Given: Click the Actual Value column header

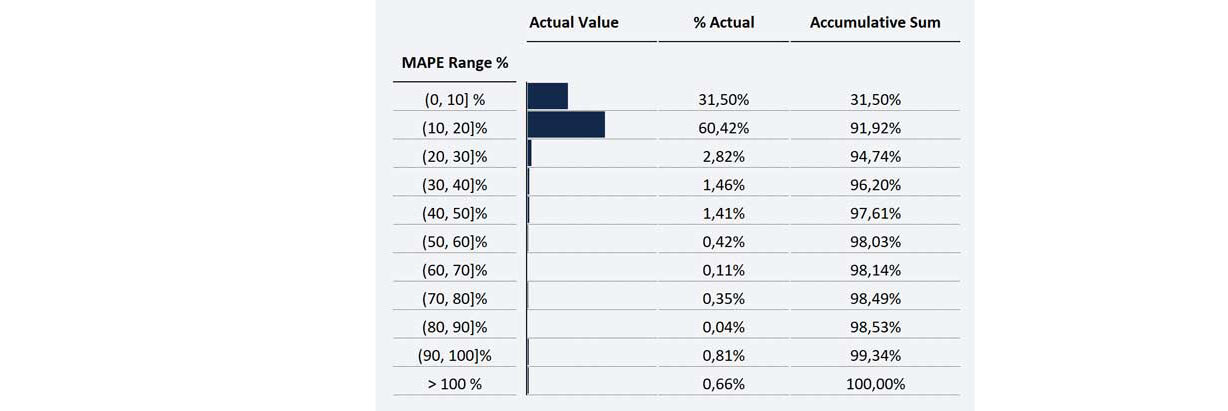Looking at the screenshot, I should click(x=574, y=22).
